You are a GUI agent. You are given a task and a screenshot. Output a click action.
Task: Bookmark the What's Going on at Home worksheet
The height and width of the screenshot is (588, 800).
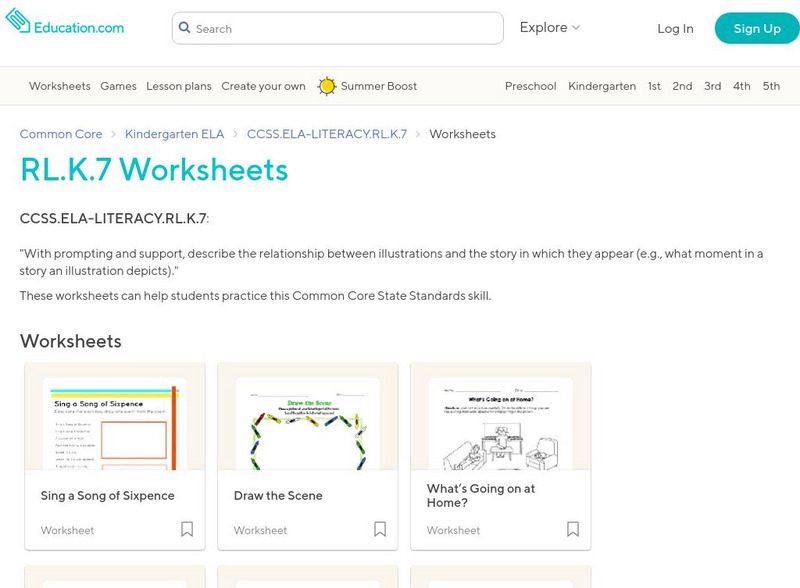573,529
